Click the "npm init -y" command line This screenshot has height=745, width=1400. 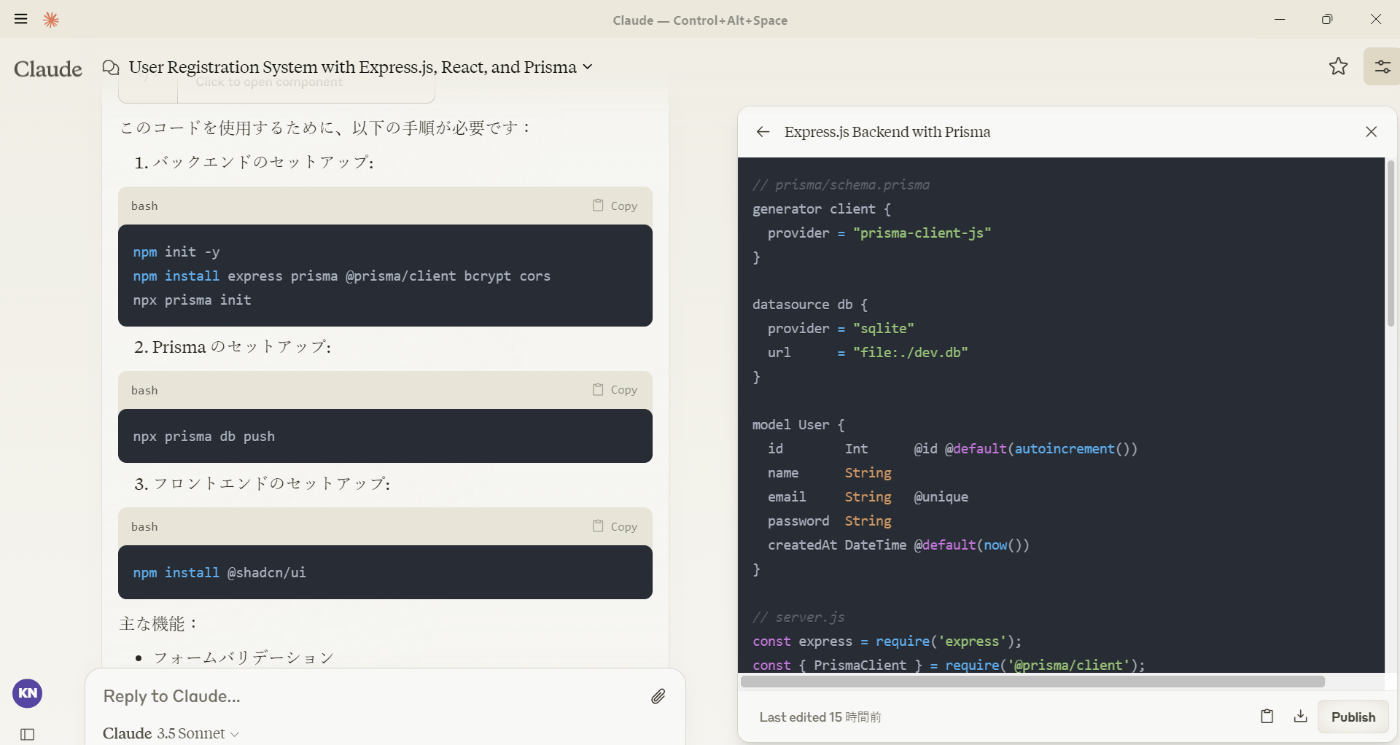coord(176,252)
